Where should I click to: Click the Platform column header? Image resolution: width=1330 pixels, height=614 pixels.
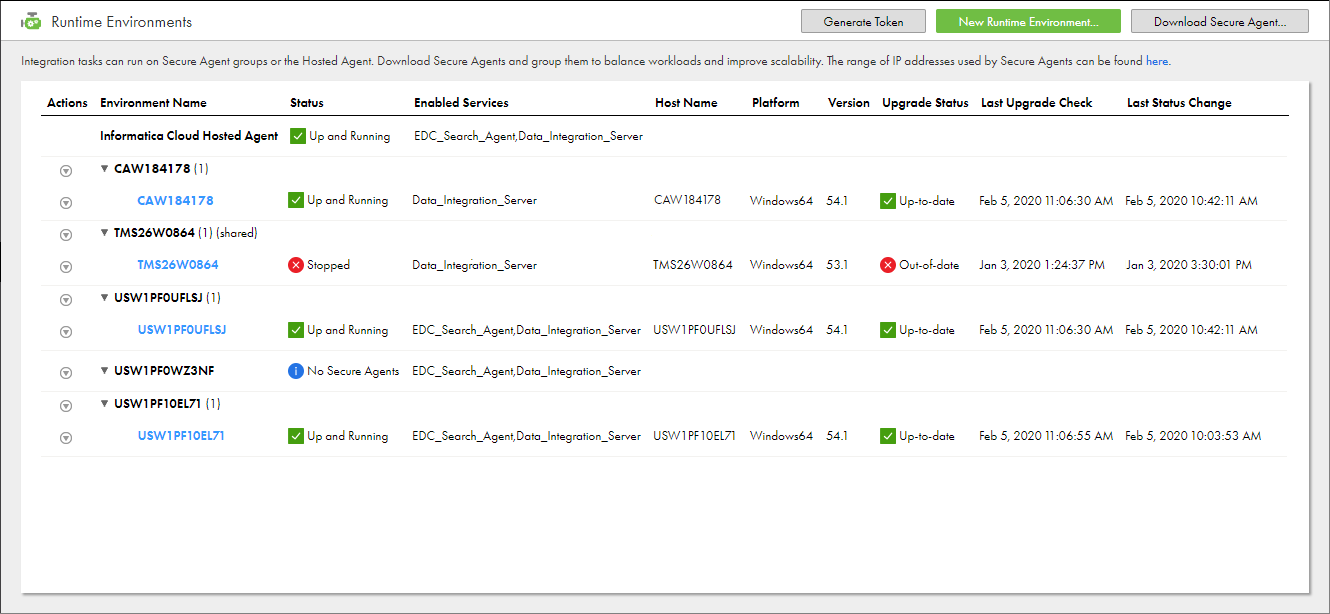(x=776, y=103)
